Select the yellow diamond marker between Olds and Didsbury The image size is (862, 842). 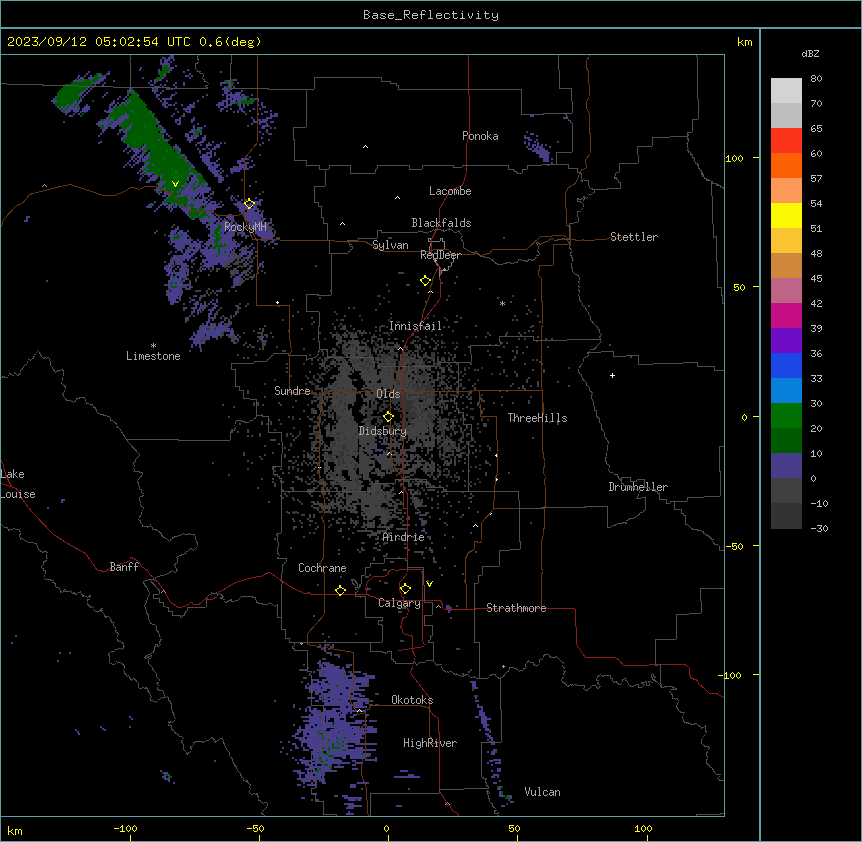point(388,416)
